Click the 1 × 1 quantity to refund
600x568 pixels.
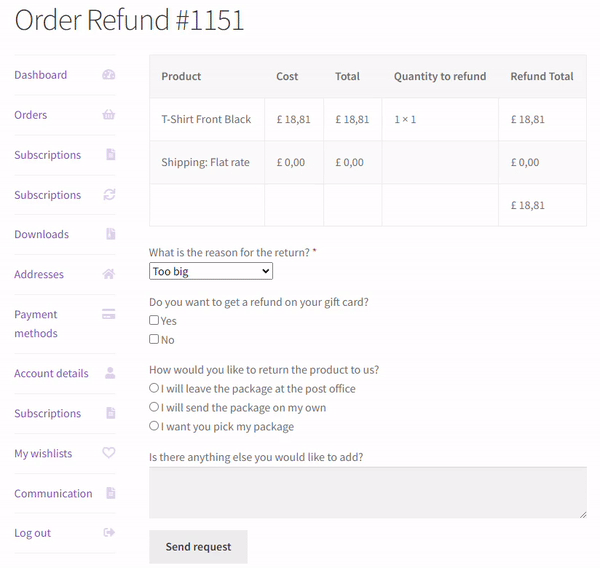click(x=405, y=119)
